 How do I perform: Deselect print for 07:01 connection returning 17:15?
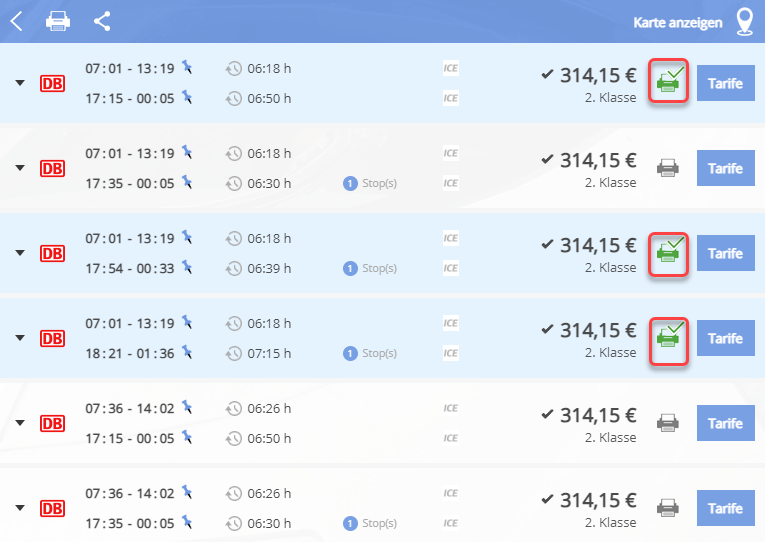click(668, 80)
